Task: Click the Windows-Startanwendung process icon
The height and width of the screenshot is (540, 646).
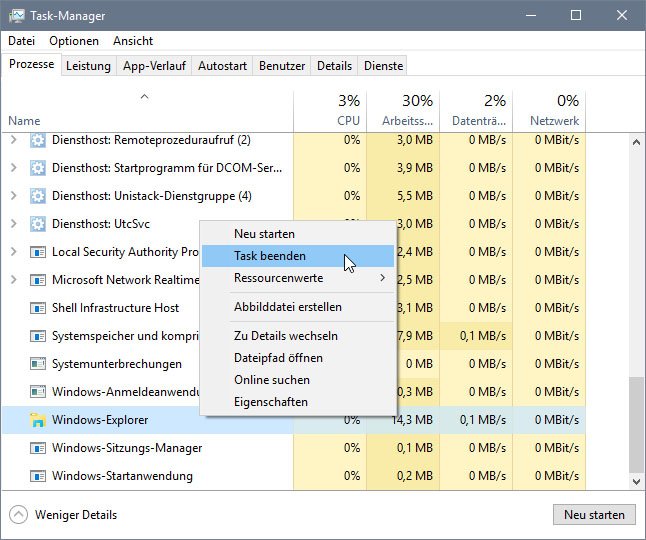Action: [x=38, y=476]
